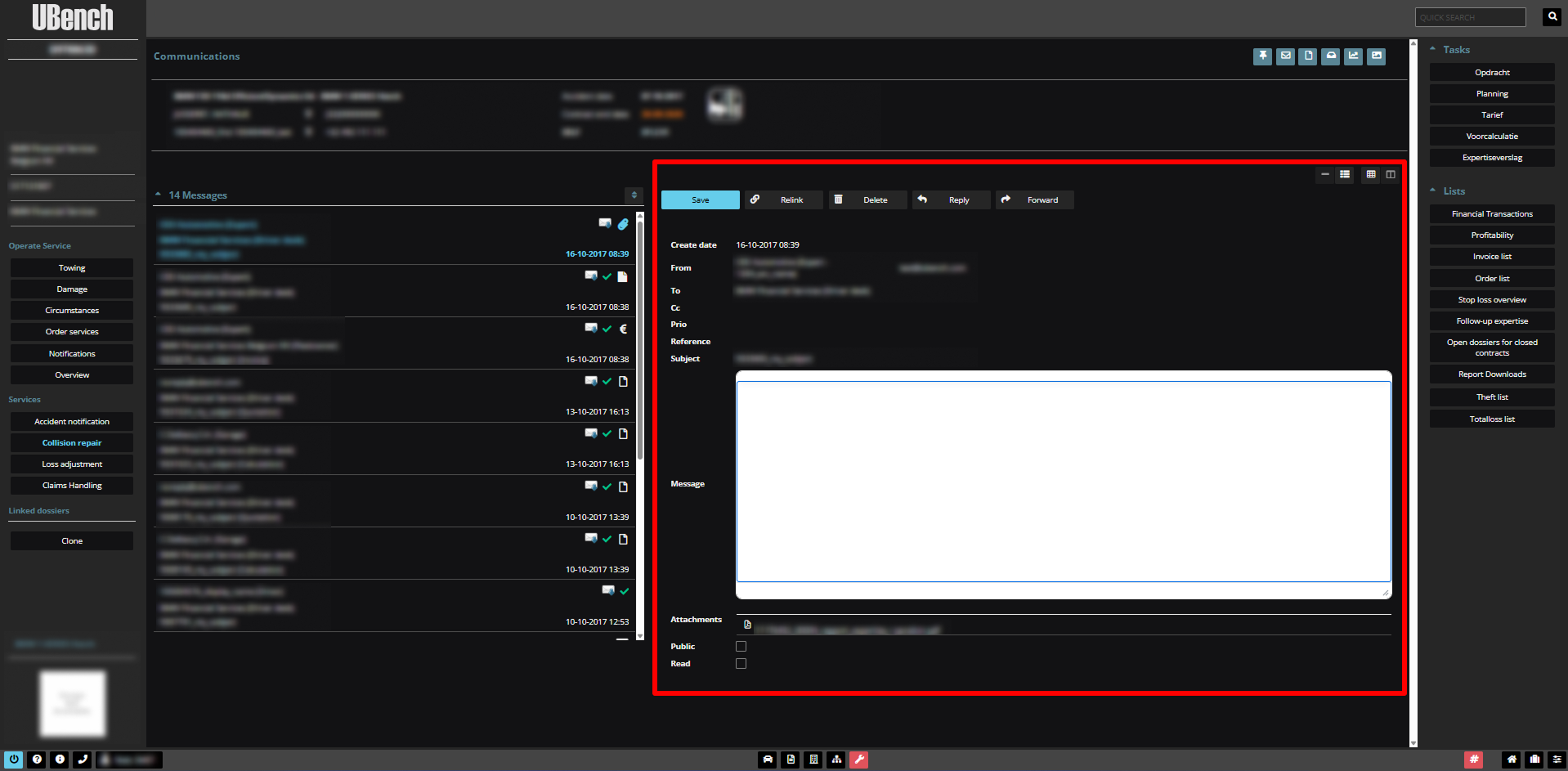Click the Reply button
Viewport: 1568px width, 771px height.
(x=951, y=200)
